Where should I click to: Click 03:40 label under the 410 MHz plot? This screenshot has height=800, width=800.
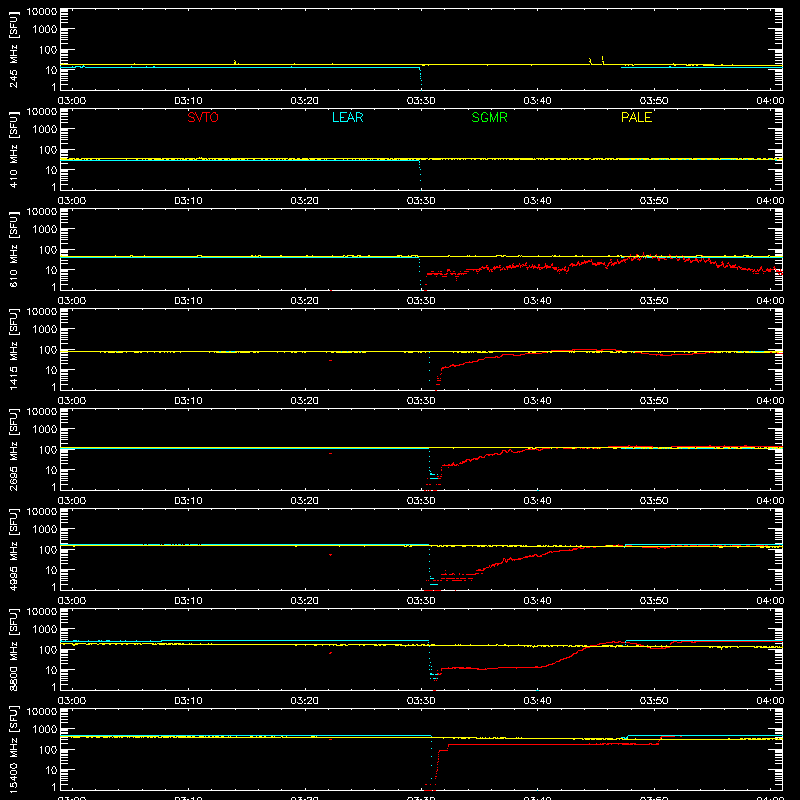pos(537,201)
